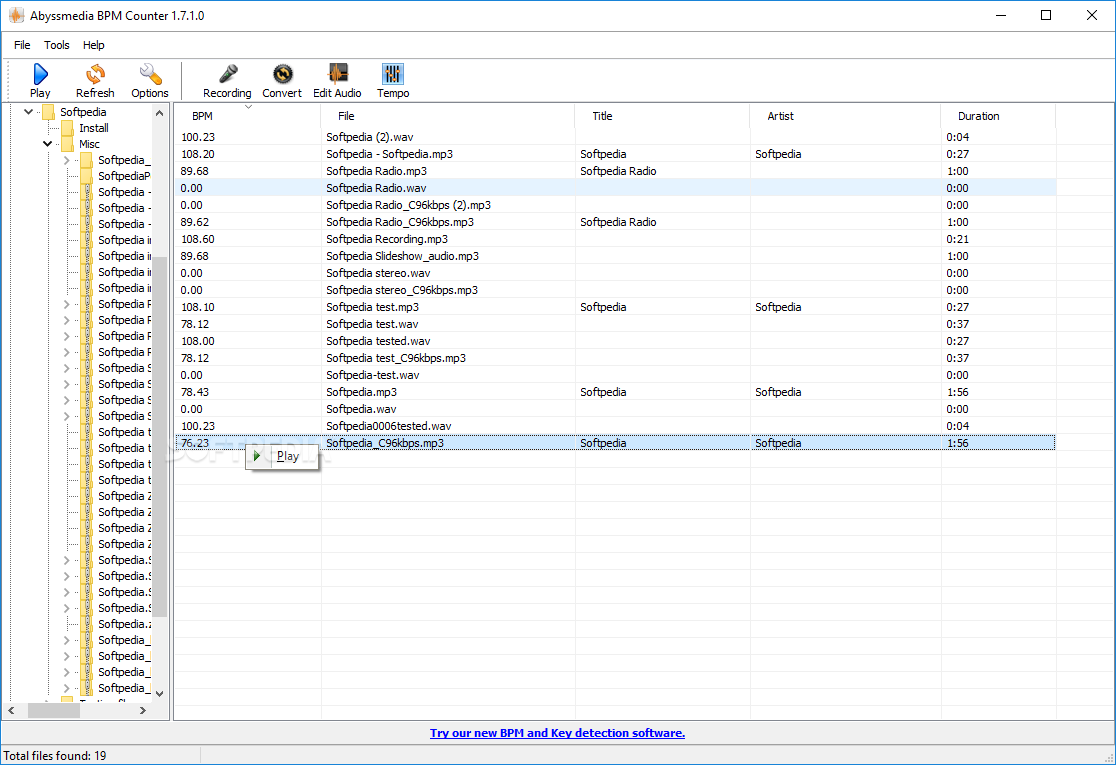
Task: Click the Abyssmedia app icon in title bar
Action: coord(16,15)
